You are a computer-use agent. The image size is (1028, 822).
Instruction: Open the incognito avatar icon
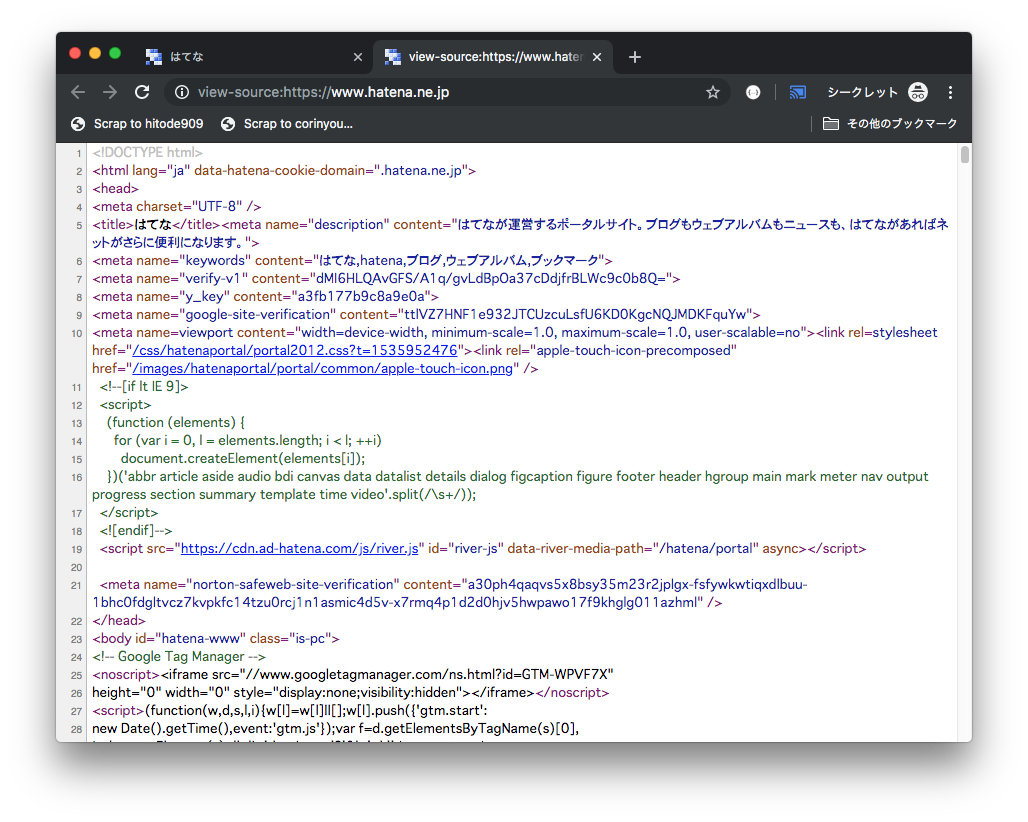tap(918, 92)
